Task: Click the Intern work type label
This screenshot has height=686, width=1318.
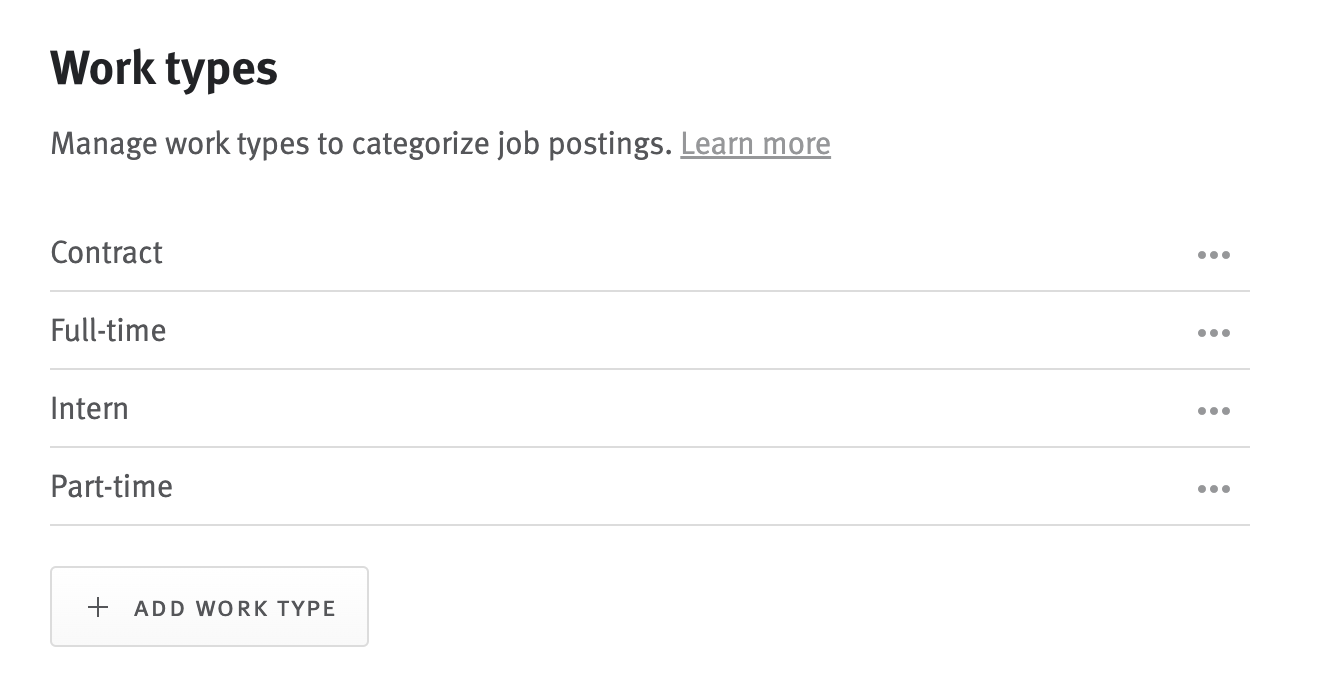Action: tap(89, 409)
